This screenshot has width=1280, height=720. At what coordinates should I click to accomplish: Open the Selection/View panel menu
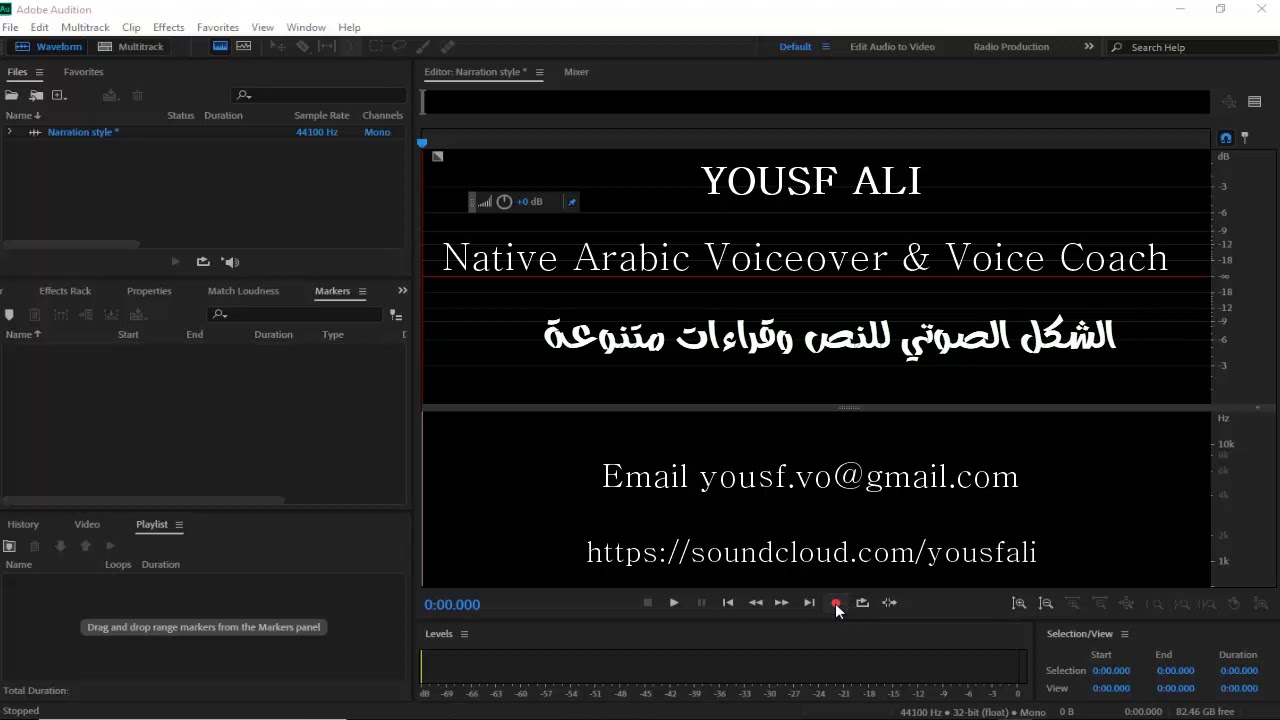pos(1124,634)
